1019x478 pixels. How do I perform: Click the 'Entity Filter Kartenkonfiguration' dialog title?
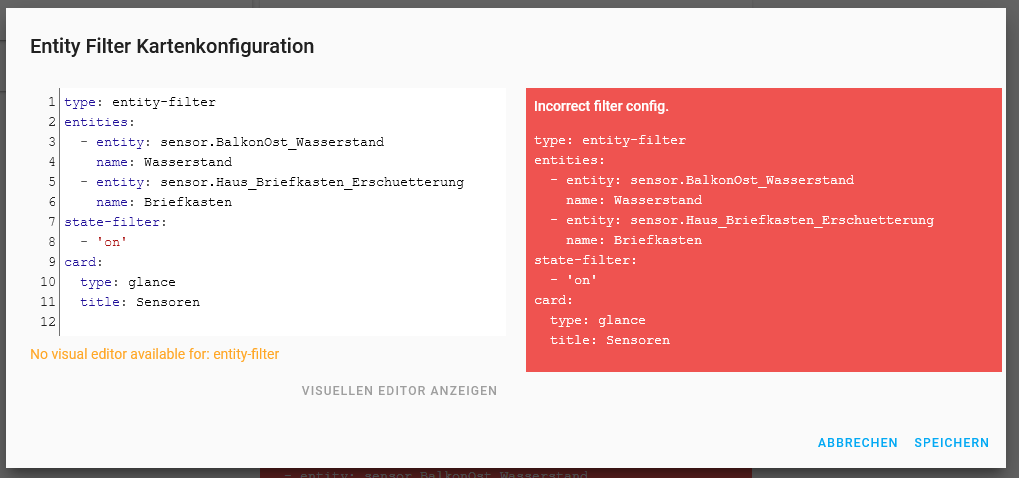click(172, 46)
